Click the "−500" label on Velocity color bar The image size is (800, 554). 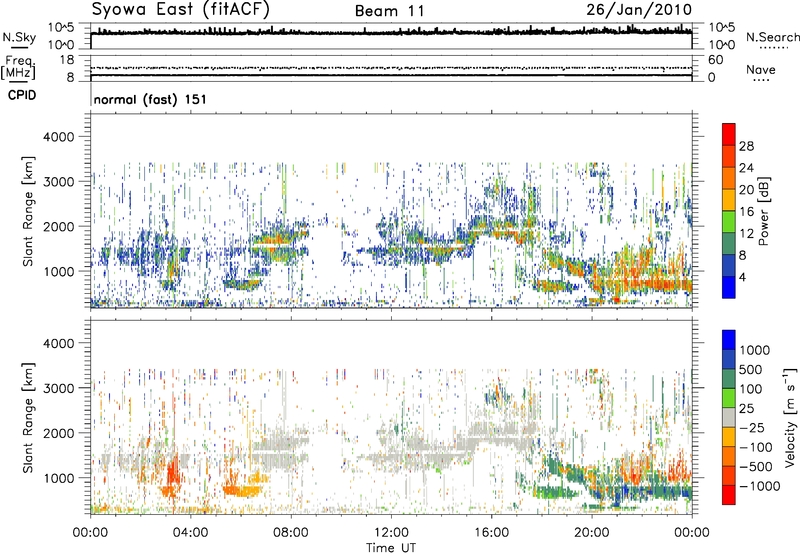756,467
